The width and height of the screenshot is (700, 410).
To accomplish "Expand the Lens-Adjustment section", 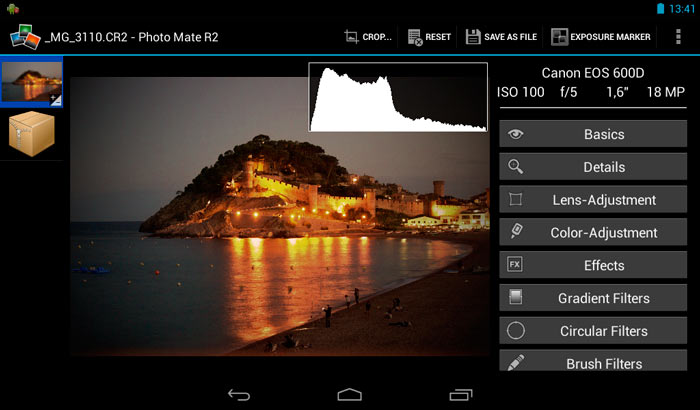I will (593, 199).
